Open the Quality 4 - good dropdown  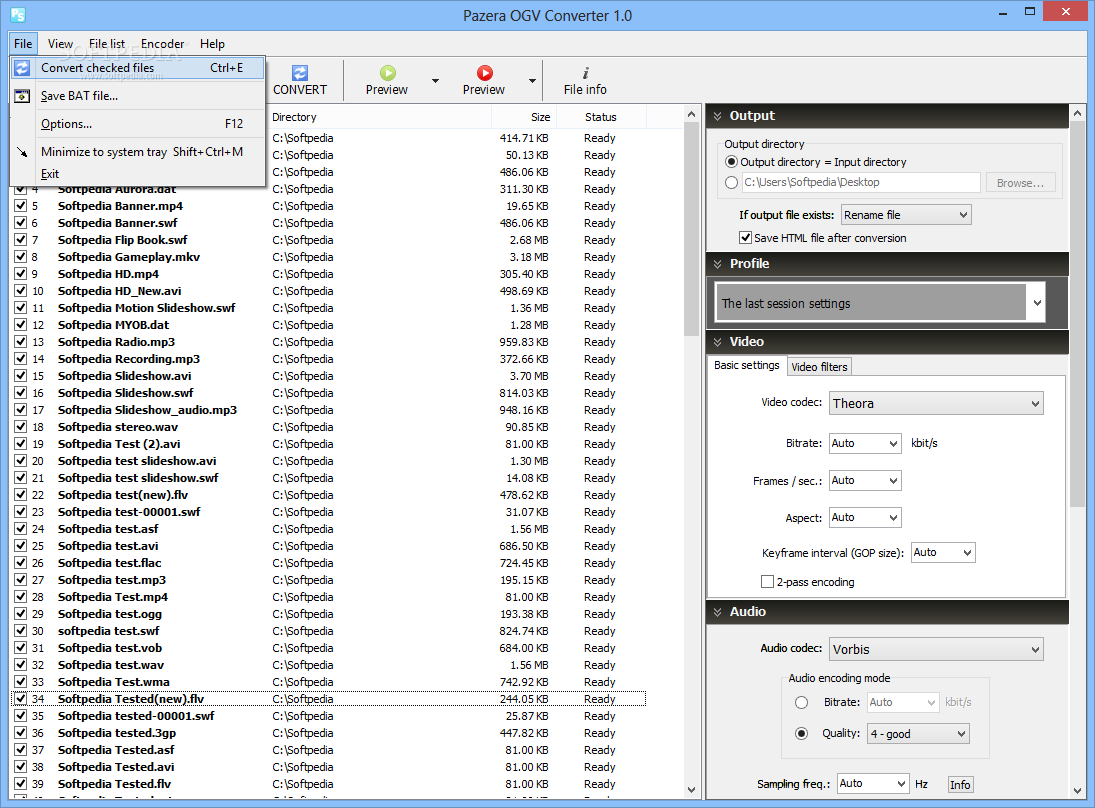tap(918, 734)
